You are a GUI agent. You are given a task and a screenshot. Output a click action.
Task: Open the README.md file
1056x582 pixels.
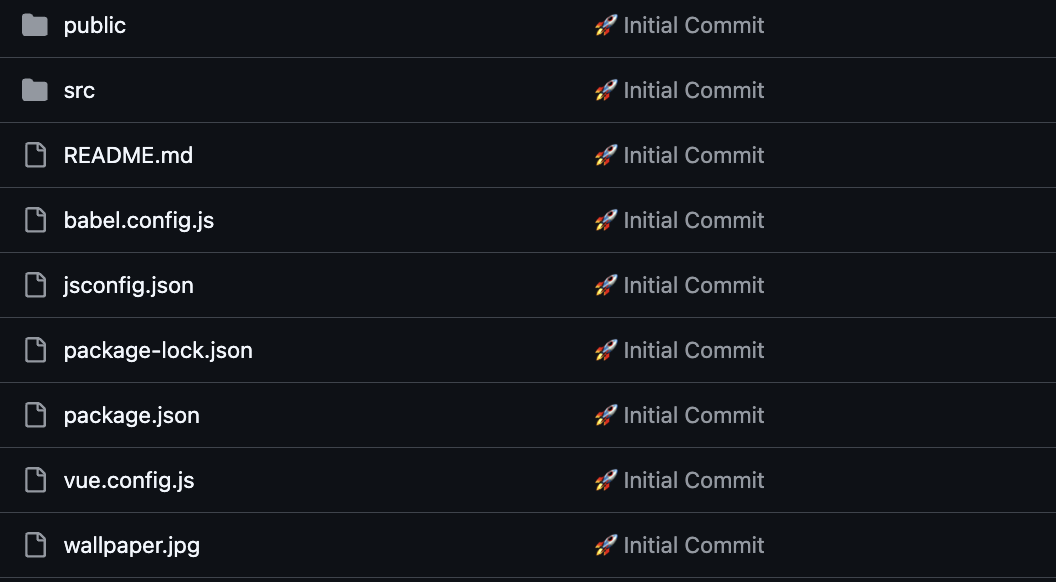coord(128,155)
